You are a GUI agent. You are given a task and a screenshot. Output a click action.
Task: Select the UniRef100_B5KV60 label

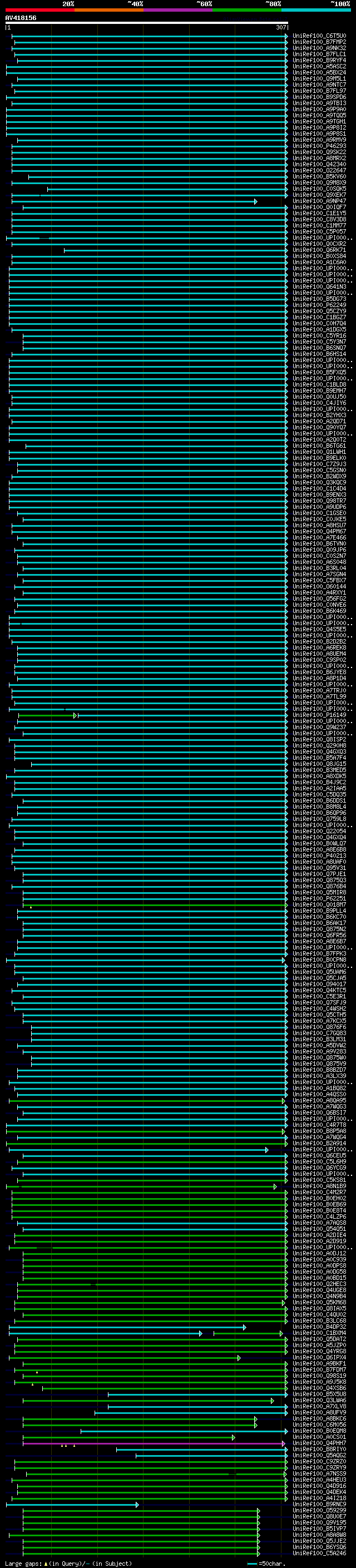tap(319, 176)
